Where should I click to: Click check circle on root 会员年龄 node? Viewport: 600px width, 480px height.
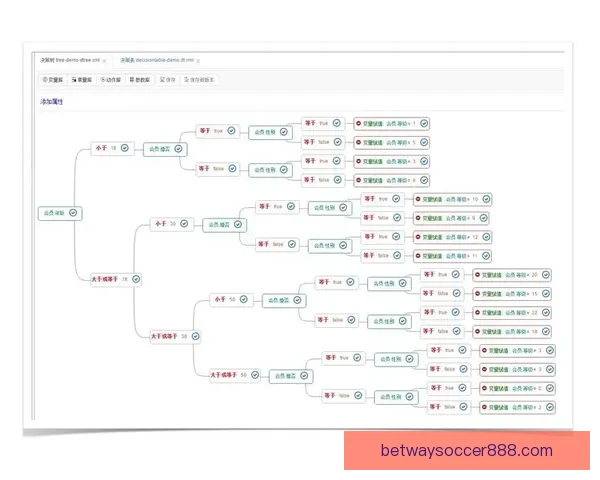74,213
